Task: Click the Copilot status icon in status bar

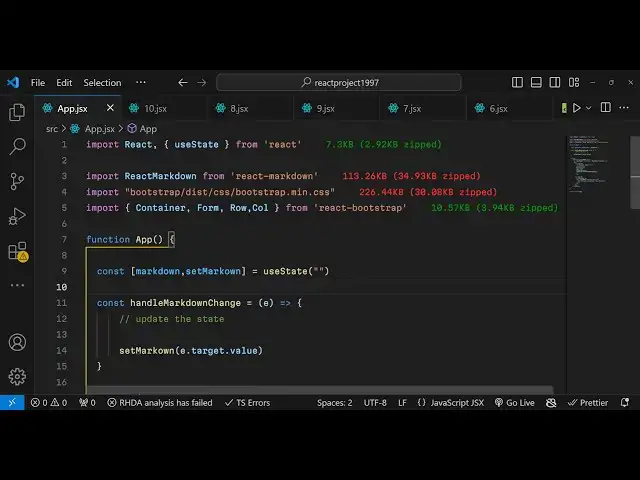Action: (x=551, y=403)
